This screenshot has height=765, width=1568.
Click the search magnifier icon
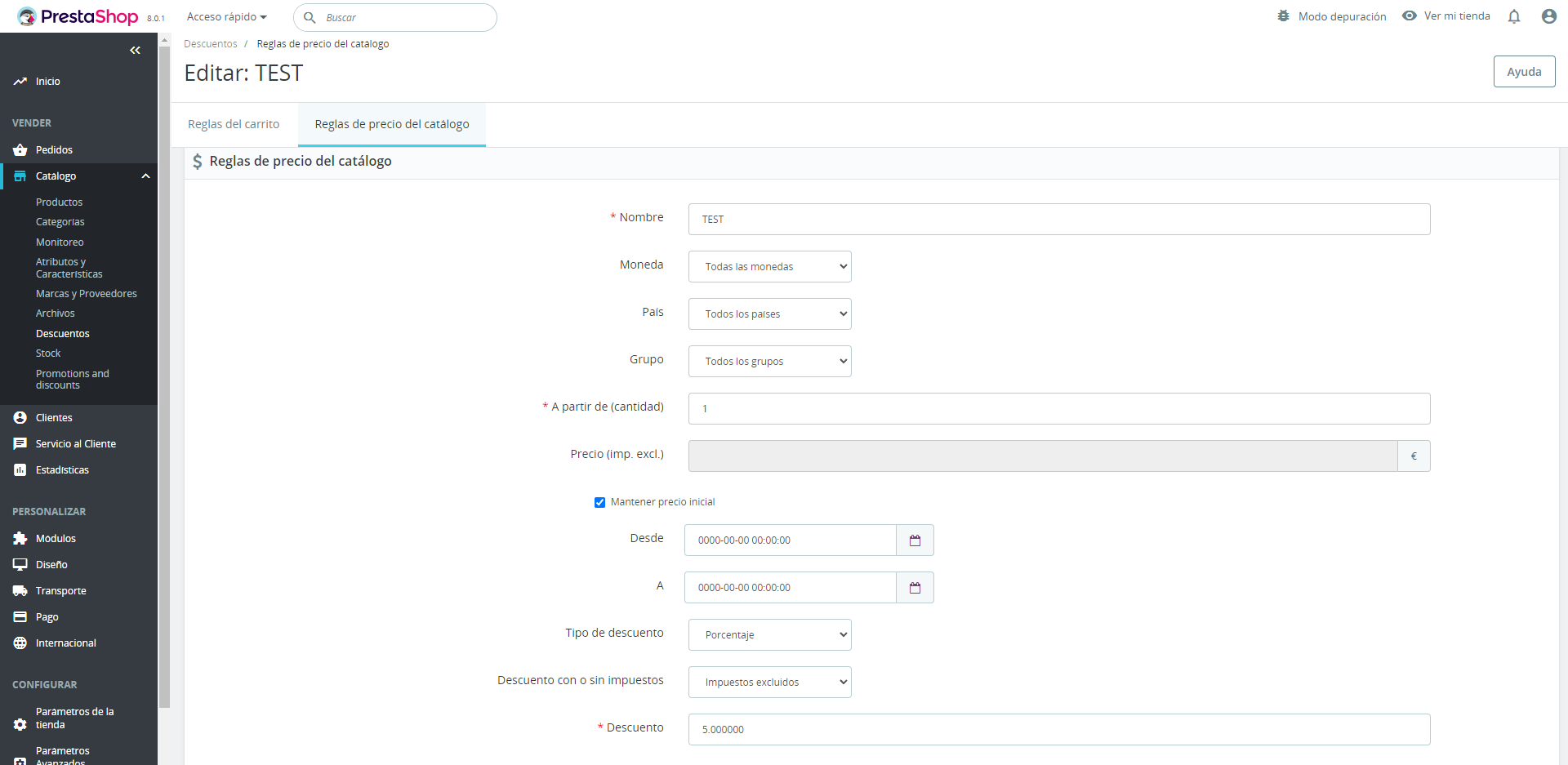tap(310, 17)
